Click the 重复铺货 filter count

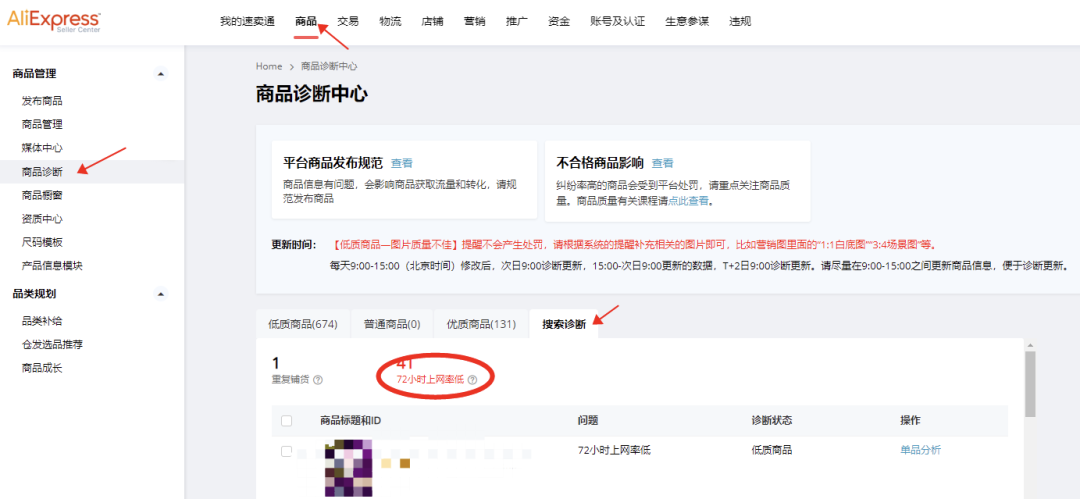[x=276, y=363]
